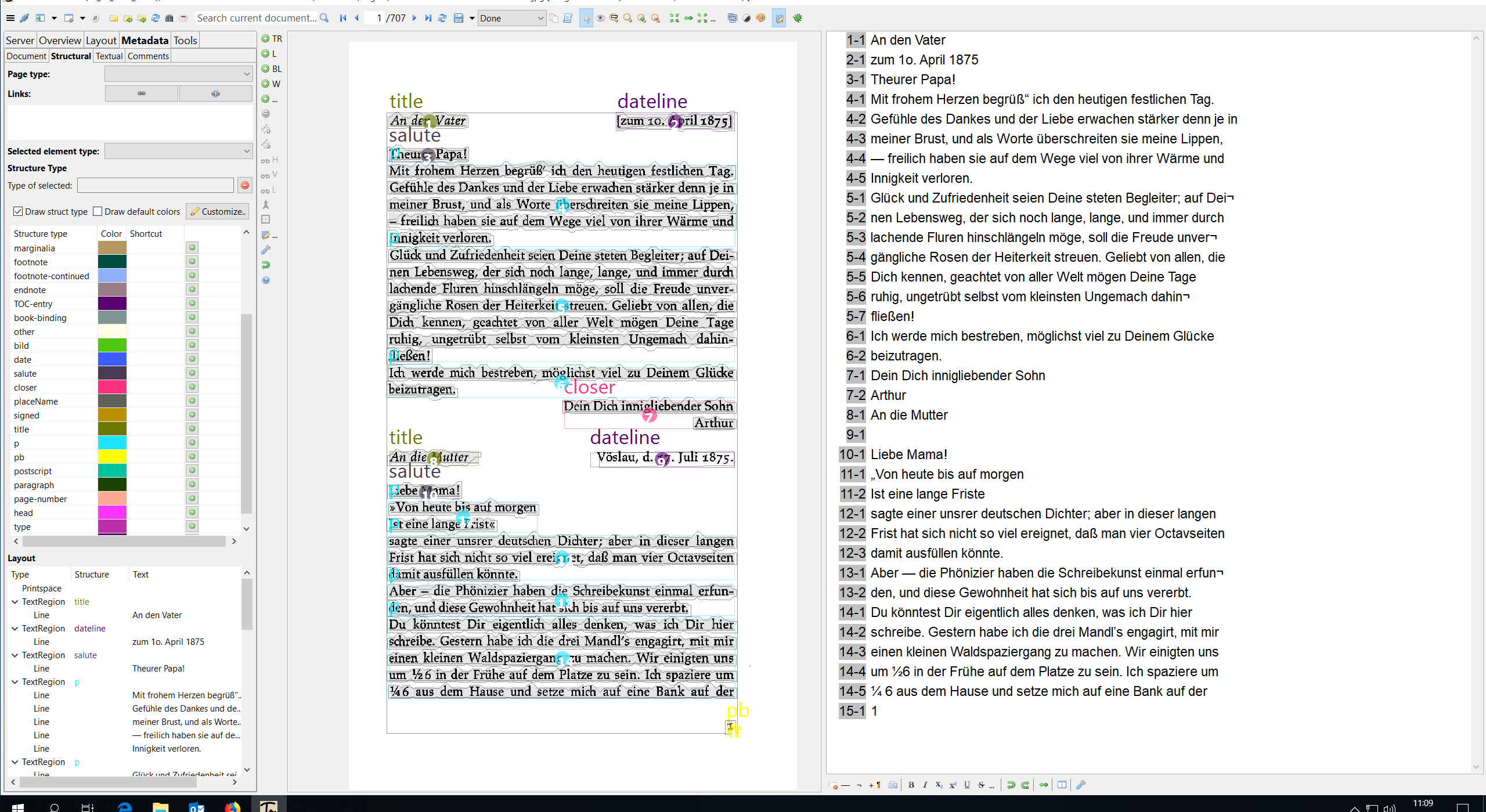1486x812 pixels.
Task: Click the closer color swatch
Action: (x=112, y=387)
